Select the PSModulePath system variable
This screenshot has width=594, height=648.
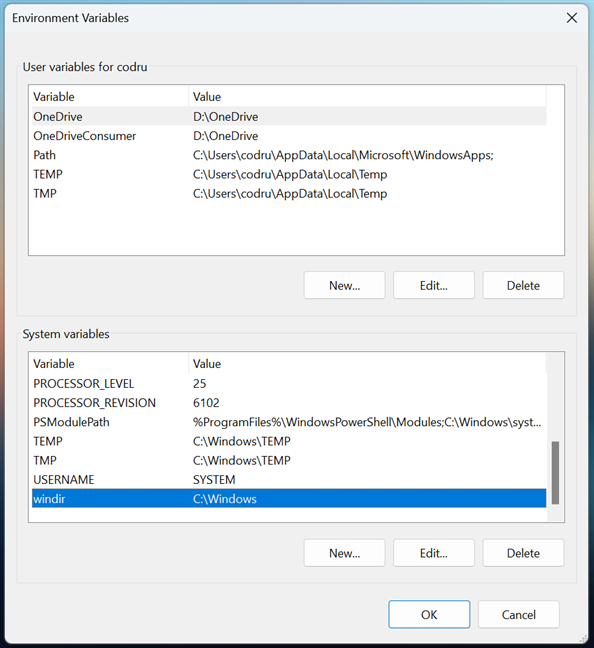[x=289, y=422]
